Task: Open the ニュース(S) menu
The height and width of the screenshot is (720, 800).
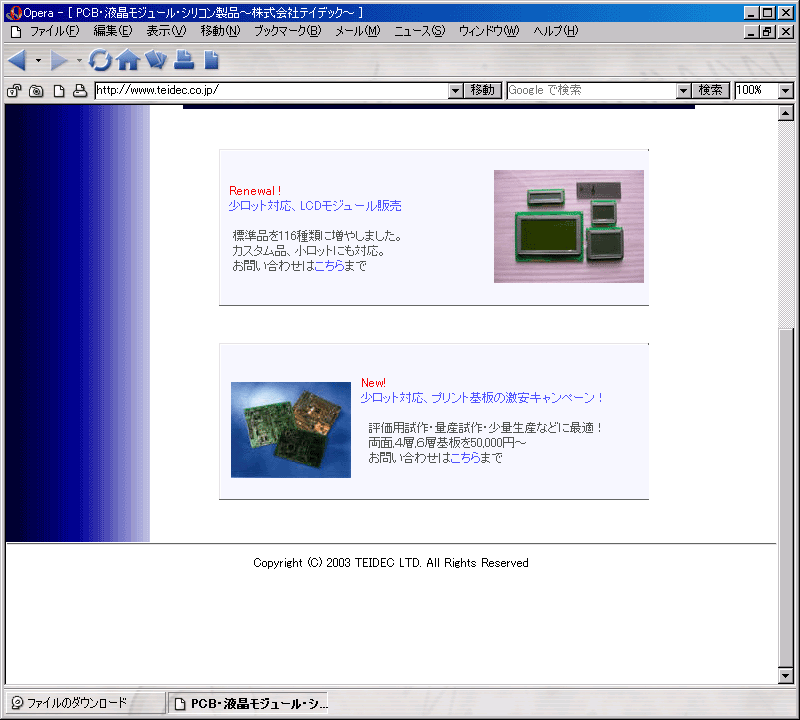Action: (419, 31)
